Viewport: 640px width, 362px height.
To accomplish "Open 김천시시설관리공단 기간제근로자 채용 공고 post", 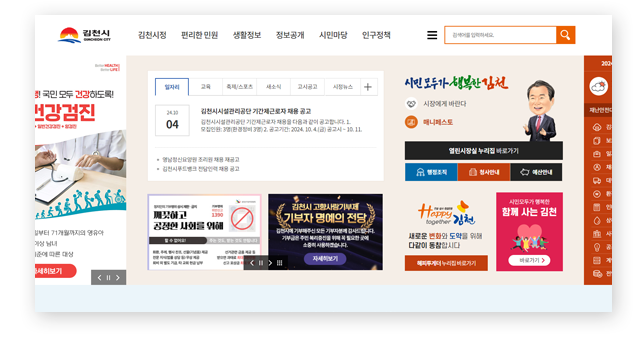I will pyautogui.click(x=256, y=111).
